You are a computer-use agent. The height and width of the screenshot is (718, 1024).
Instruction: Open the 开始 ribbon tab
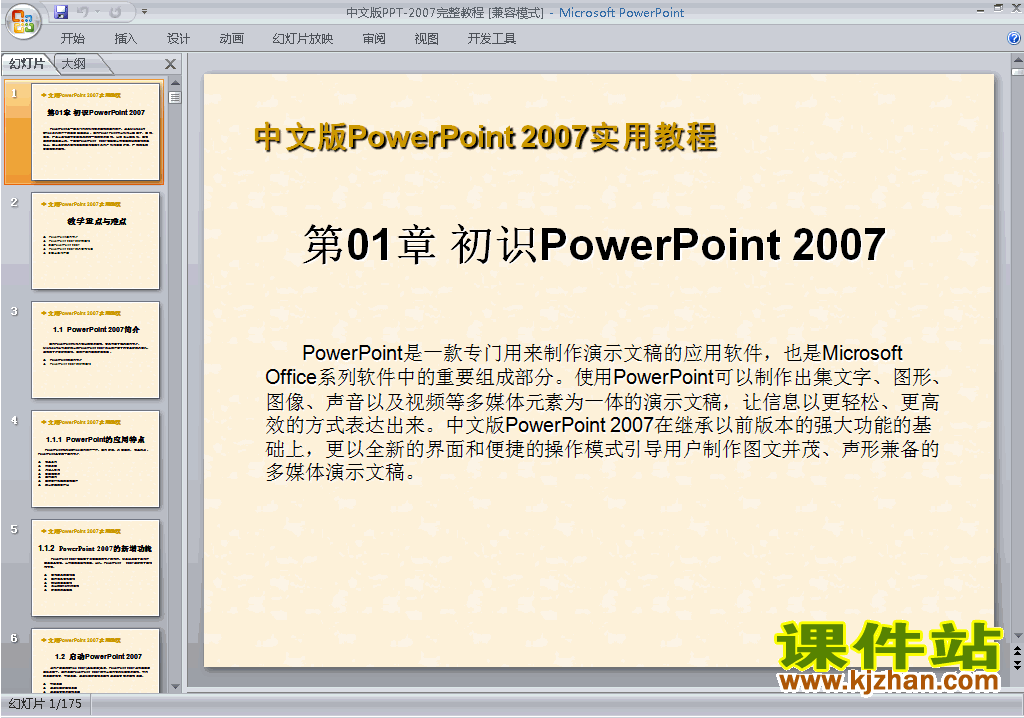[72, 39]
